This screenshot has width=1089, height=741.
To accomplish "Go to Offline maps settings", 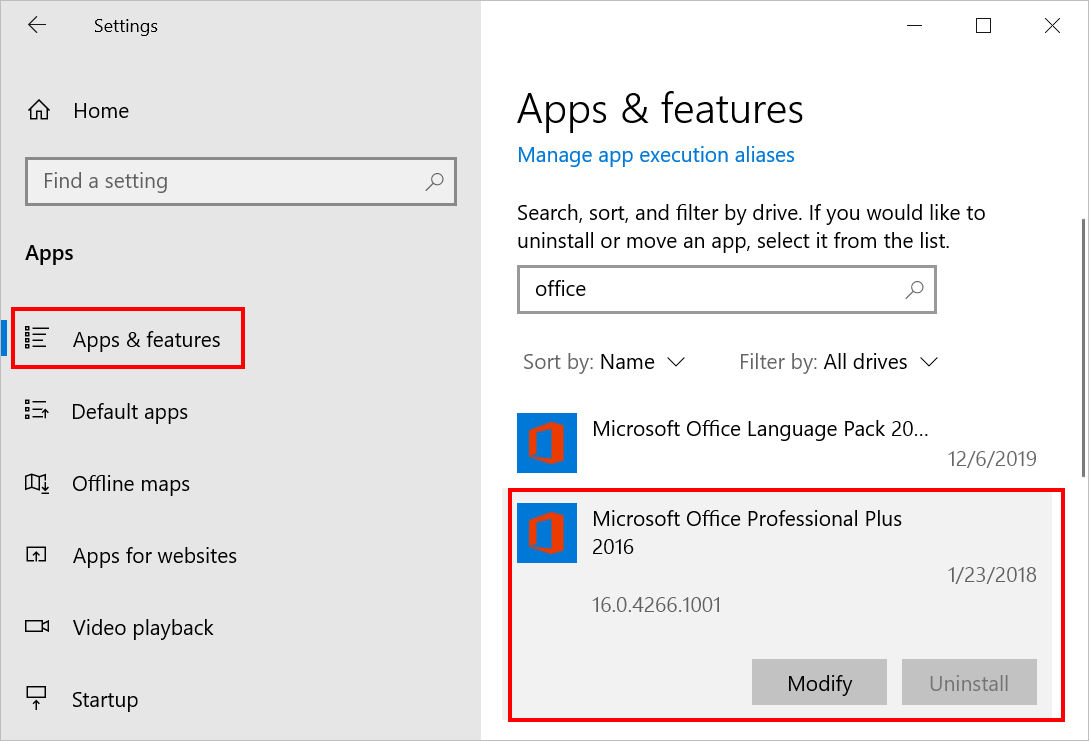I will point(131,484).
